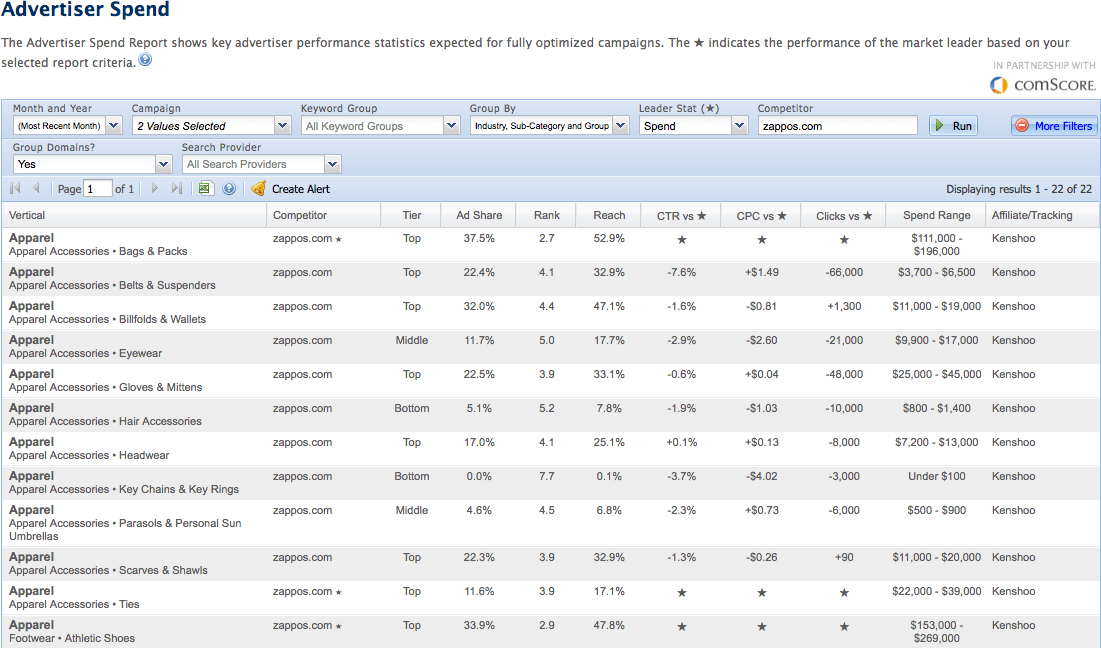This screenshot has width=1101, height=648.
Task: Select Parasols & Personal Sun Umbrellas row
Action: tap(550, 523)
